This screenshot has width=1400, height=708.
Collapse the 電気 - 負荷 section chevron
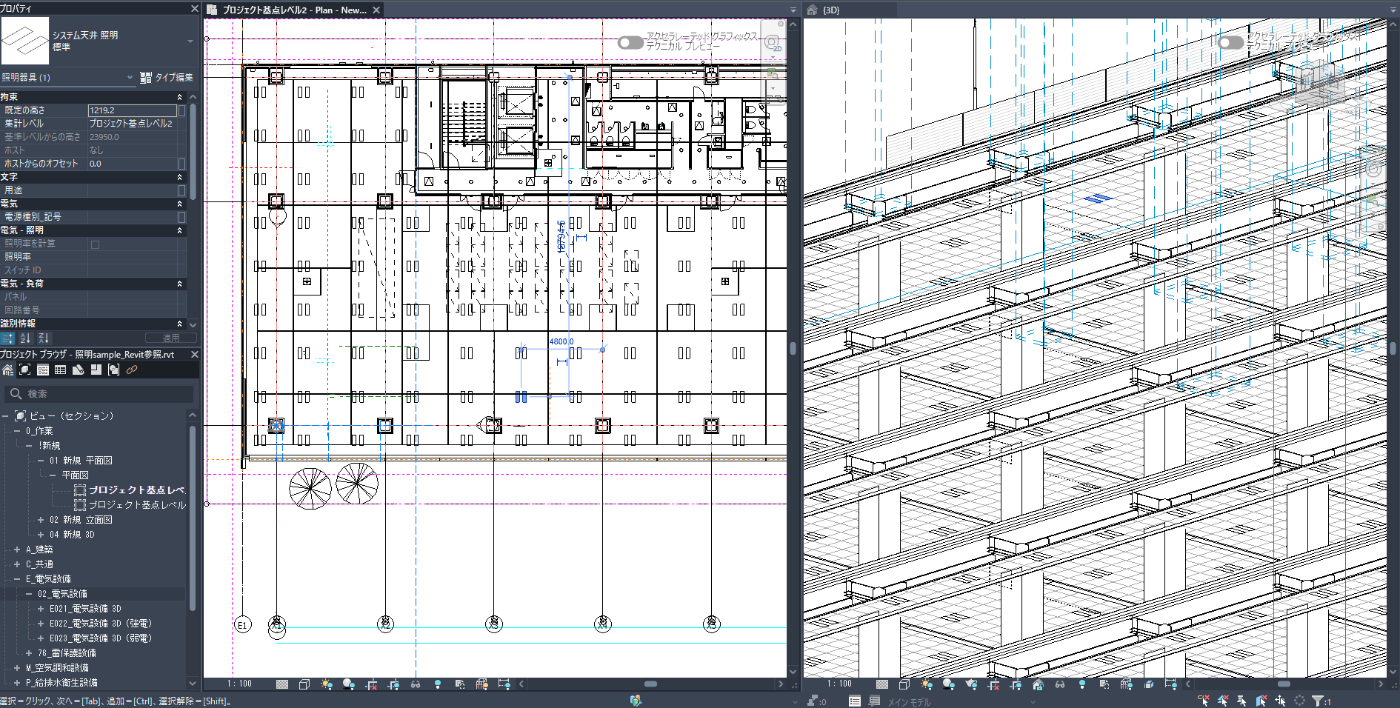[x=180, y=283]
